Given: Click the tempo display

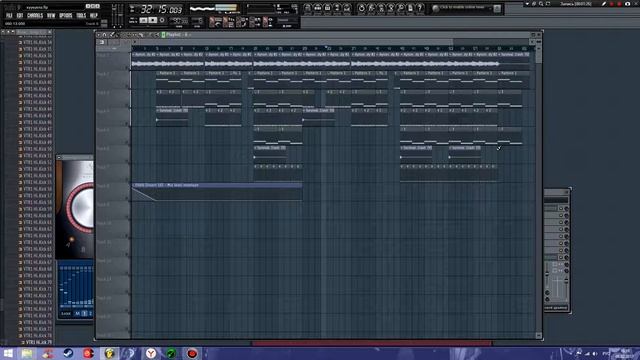Looking at the screenshot, I should click(x=179, y=20).
